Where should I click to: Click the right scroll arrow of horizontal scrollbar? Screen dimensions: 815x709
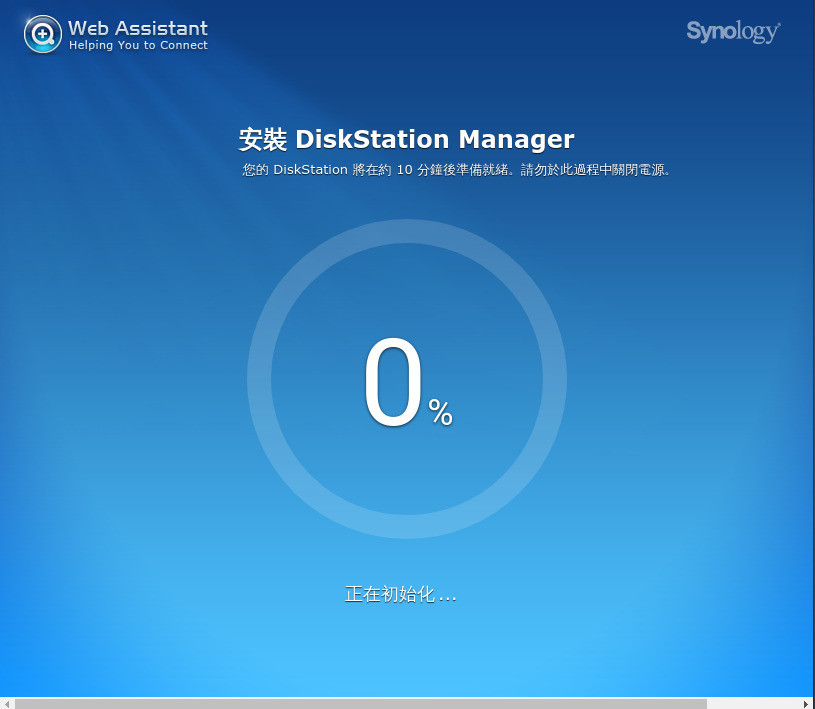(807, 704)
